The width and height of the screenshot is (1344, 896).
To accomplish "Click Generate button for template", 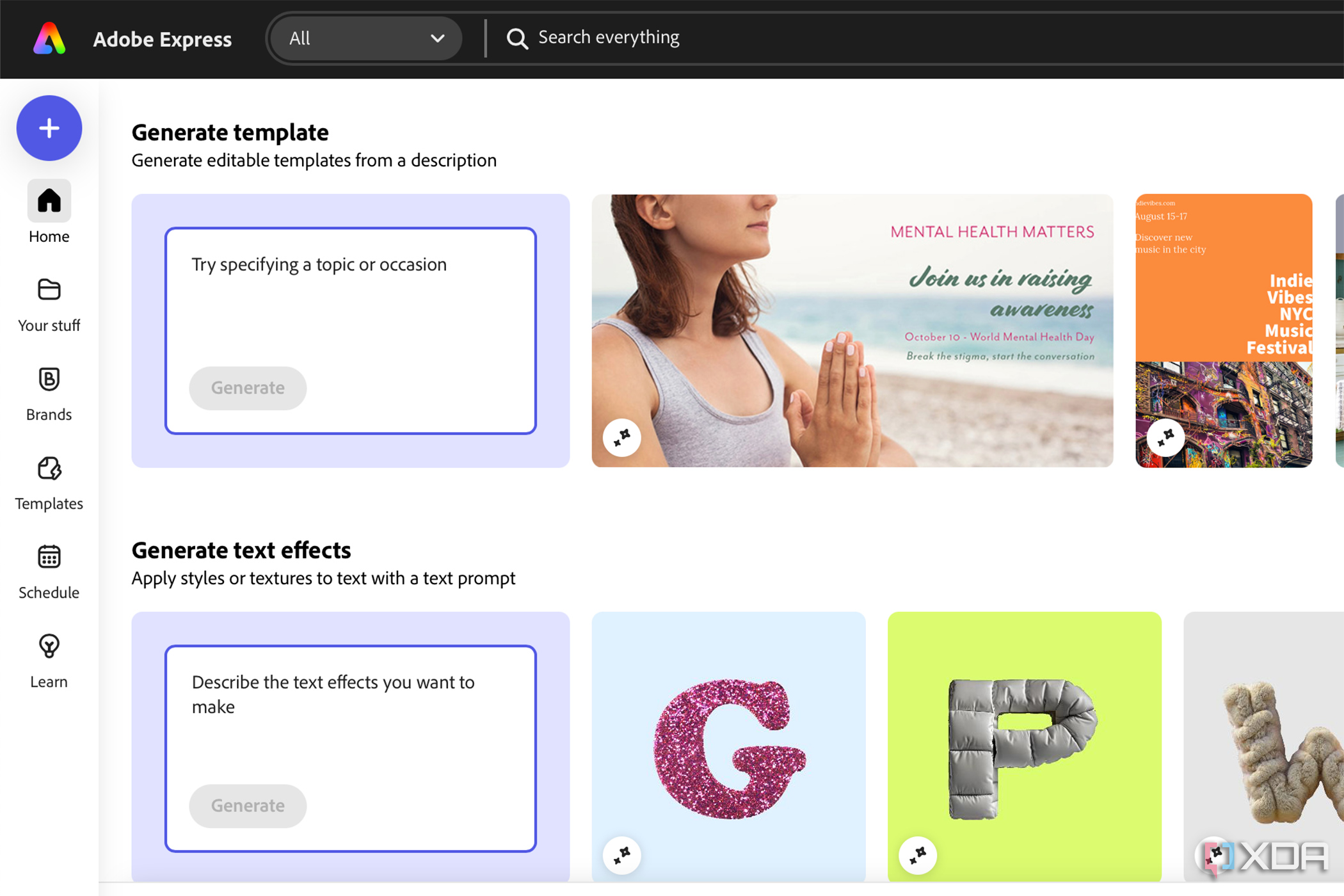I will 248,388.
